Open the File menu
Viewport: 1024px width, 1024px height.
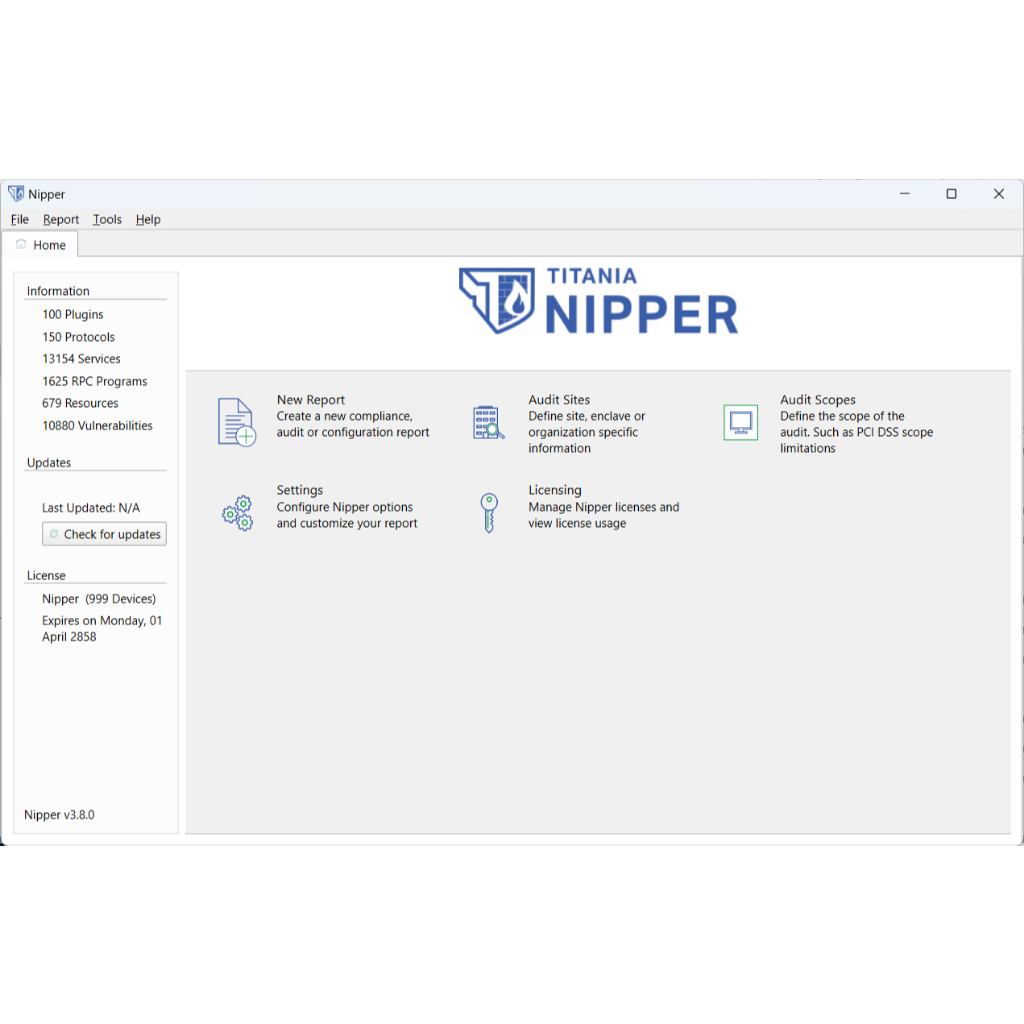[x=19, y=219]
